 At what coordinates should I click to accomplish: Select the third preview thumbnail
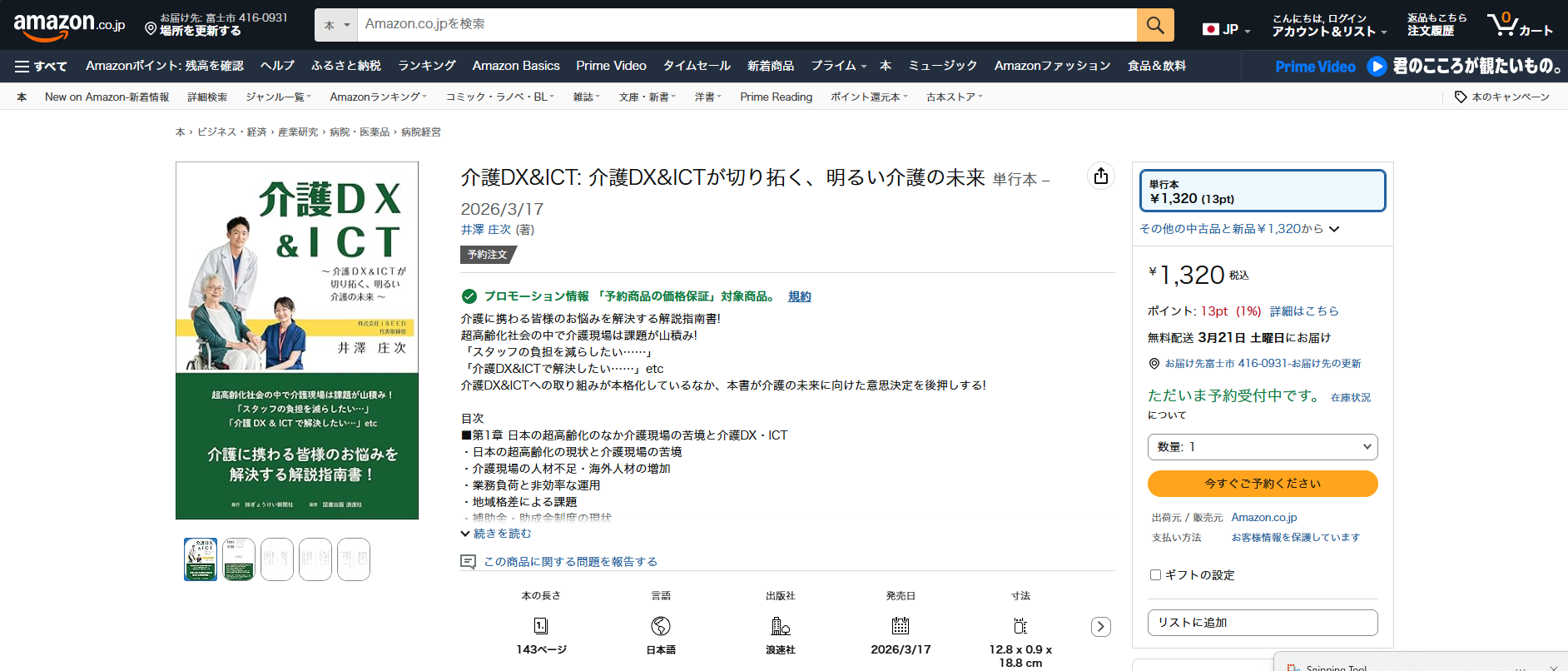point(277,559)
